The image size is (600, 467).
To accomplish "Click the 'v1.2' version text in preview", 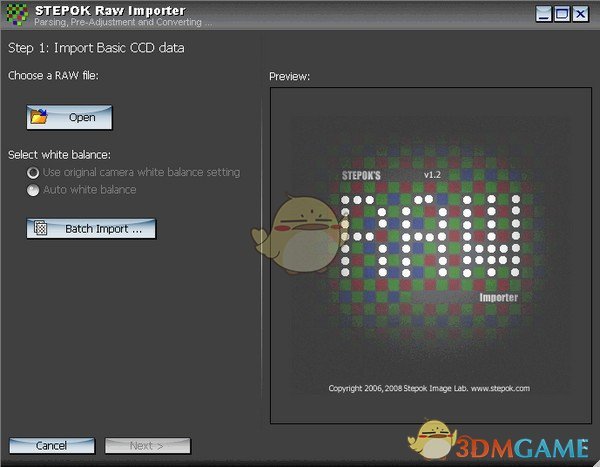I will (432, 175).
